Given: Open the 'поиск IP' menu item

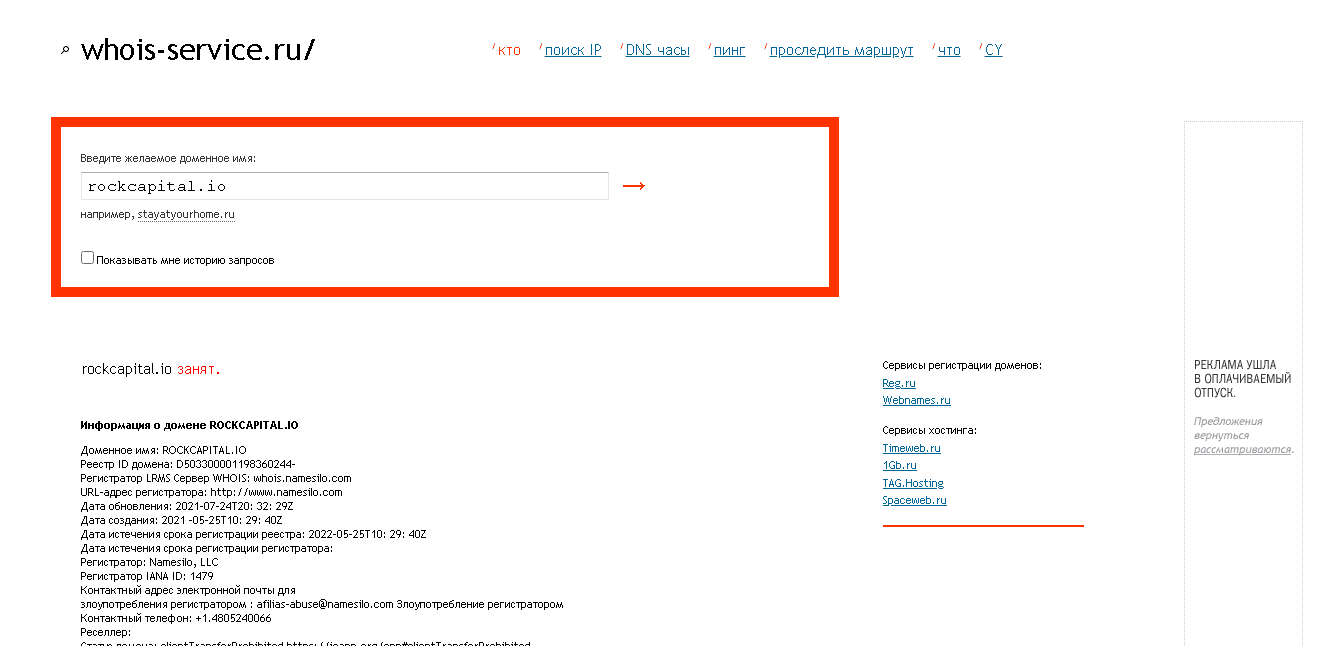Looking at the screenshot, I should point(573,50).
